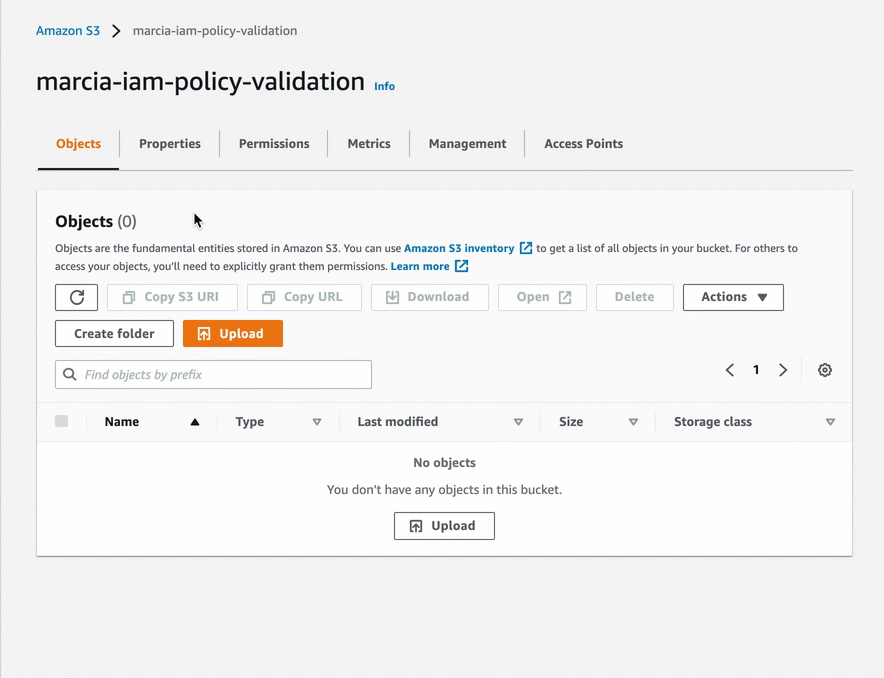Image resolution: width=884 pixels, height=678 pixels.
Task: Click the Download button
Action: click(430, 297)
